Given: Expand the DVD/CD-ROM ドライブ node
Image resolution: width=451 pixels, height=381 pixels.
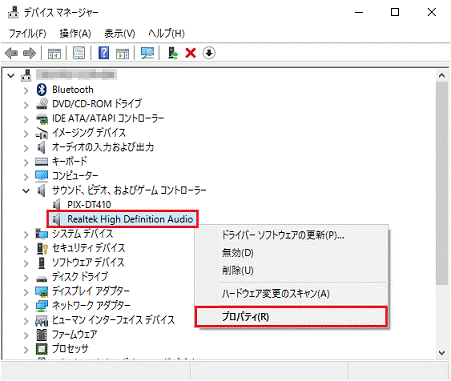Looking at the screenshot, I should point(26,105).
